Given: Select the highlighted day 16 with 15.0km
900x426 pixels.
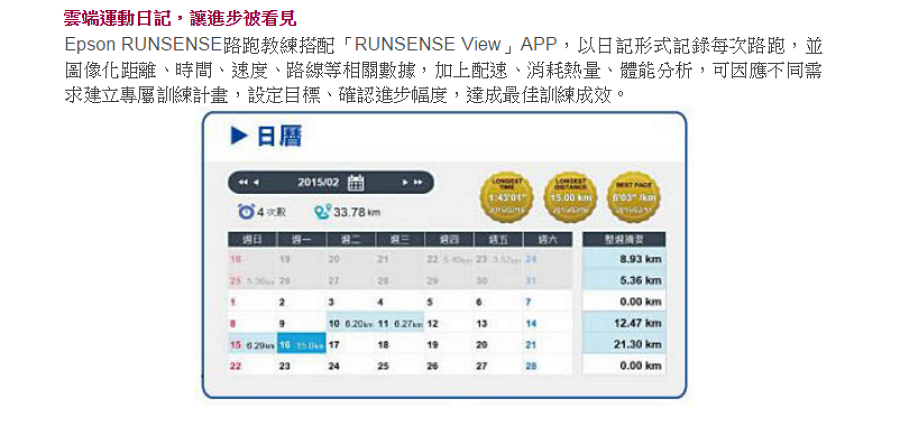Looking at the screenshot, I should [x=302, y=344].
